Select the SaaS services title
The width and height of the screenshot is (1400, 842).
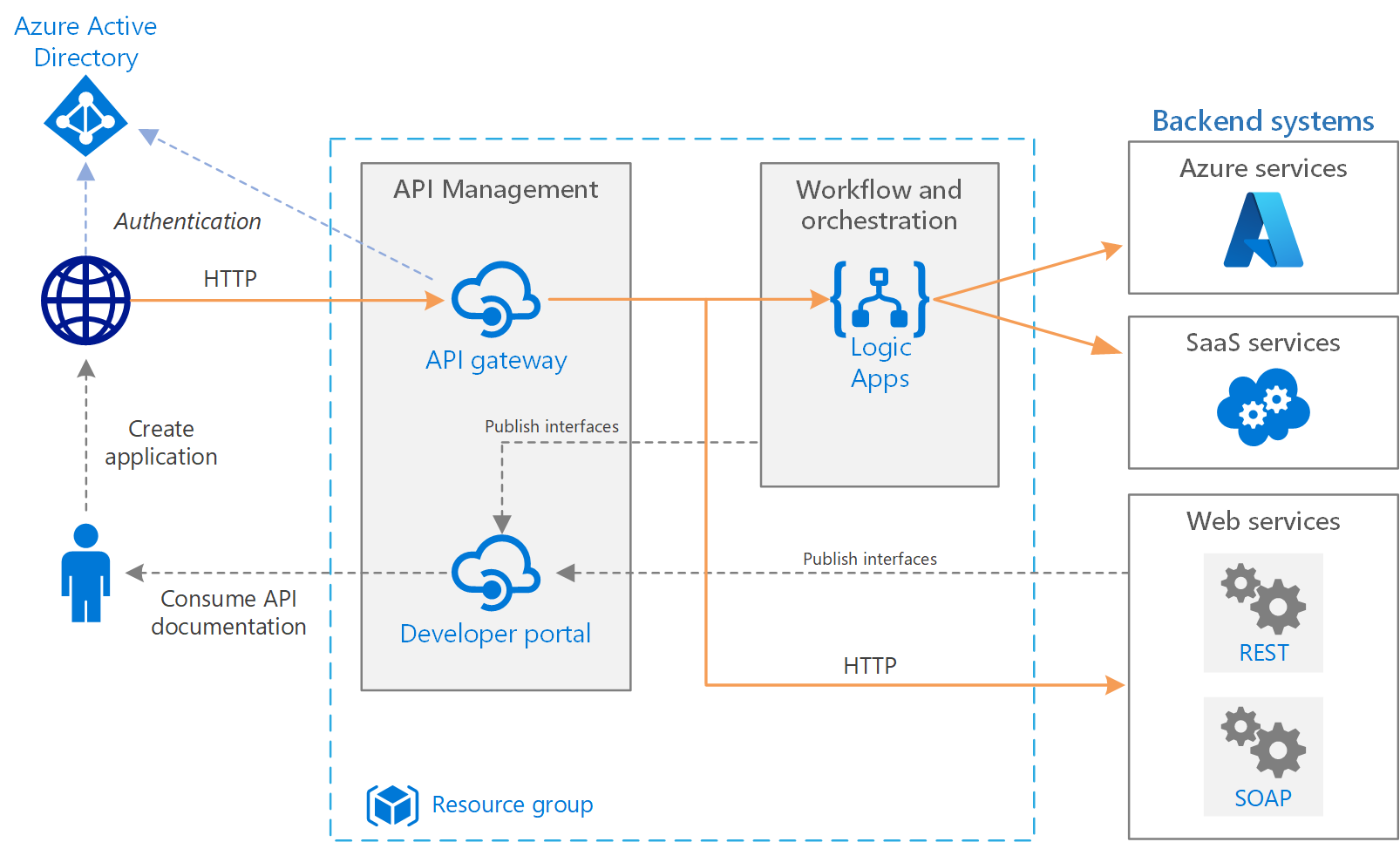click(1263, 343)
